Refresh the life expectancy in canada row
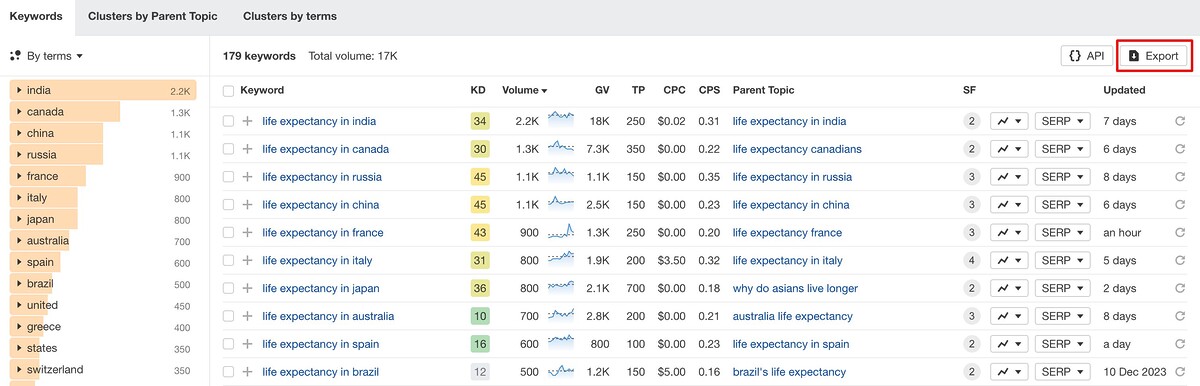1200x386 pixels. 1180,149
